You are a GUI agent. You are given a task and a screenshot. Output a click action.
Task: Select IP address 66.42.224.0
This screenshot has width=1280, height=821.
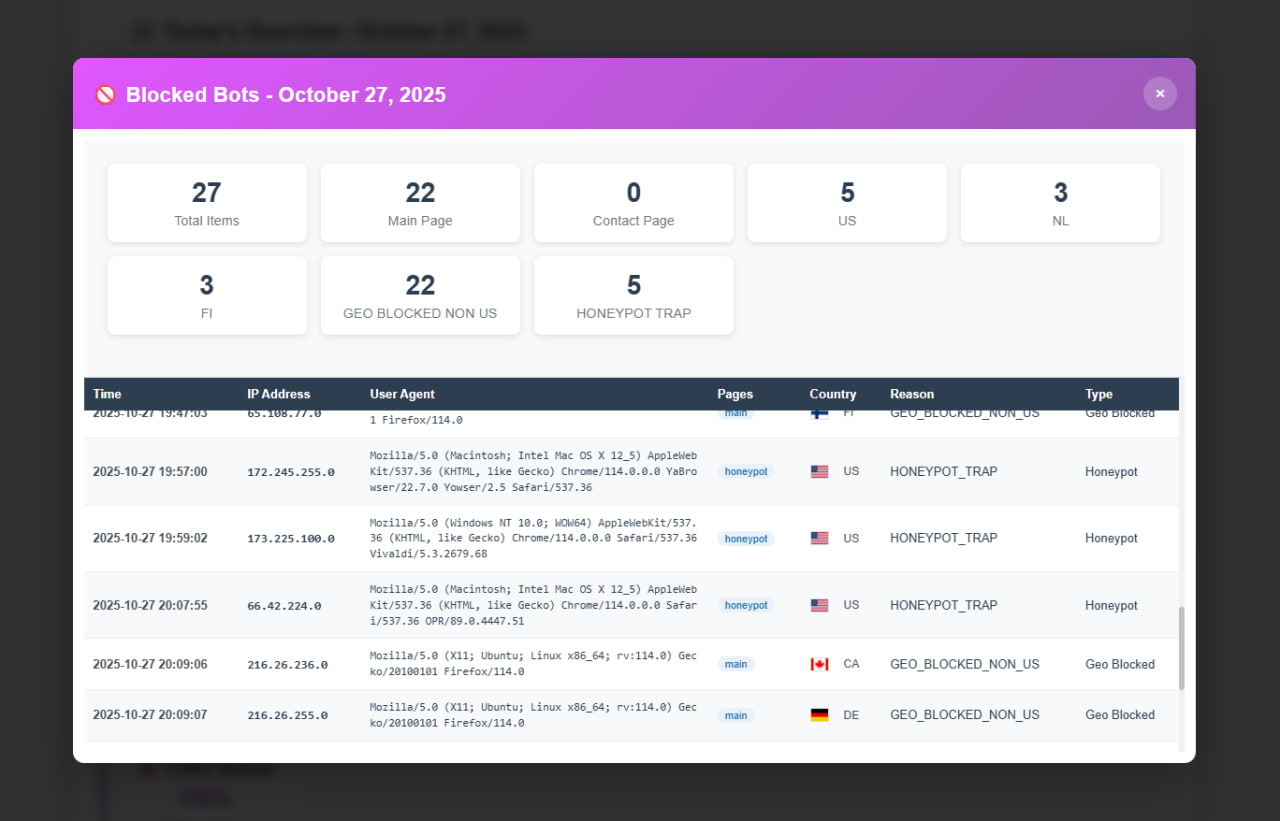click(x=284, y=606)
